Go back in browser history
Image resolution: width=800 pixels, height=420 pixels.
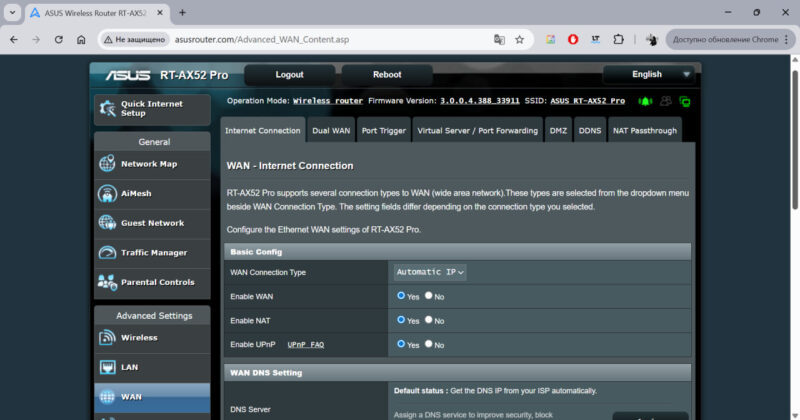coord(14,39)
